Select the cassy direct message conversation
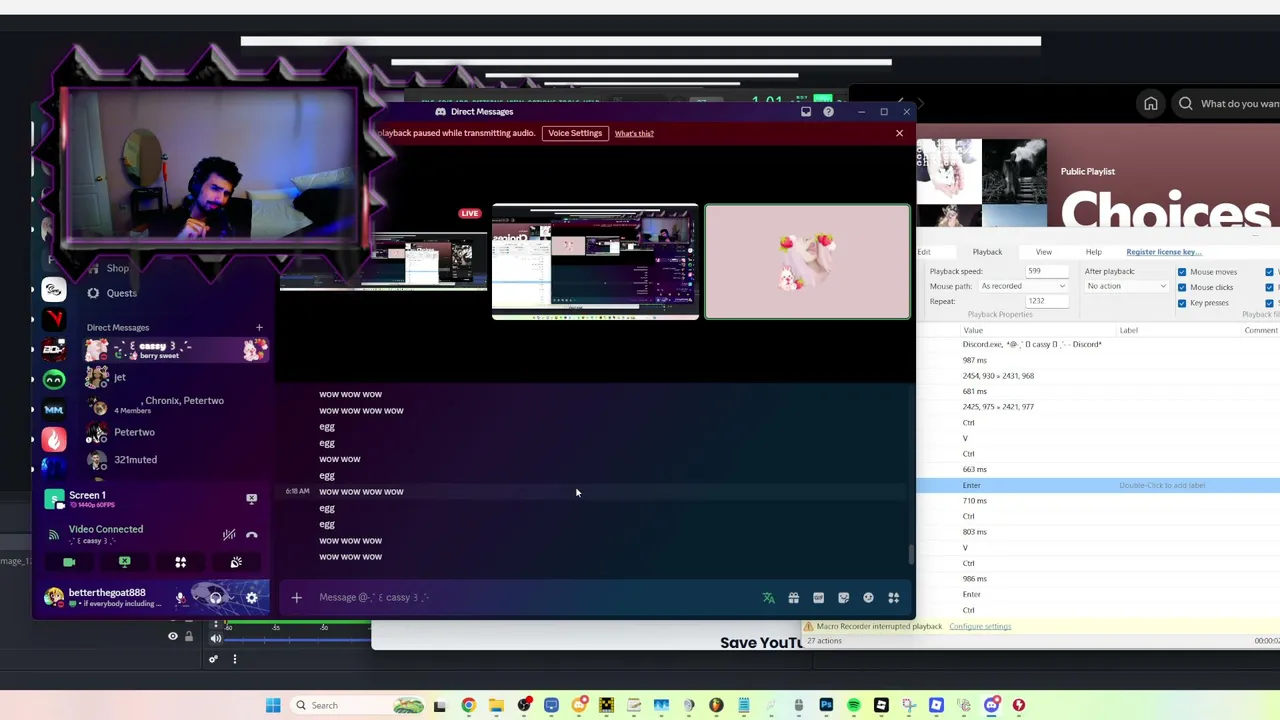Viewport: 1280px width, 720px height. point(176,349)
